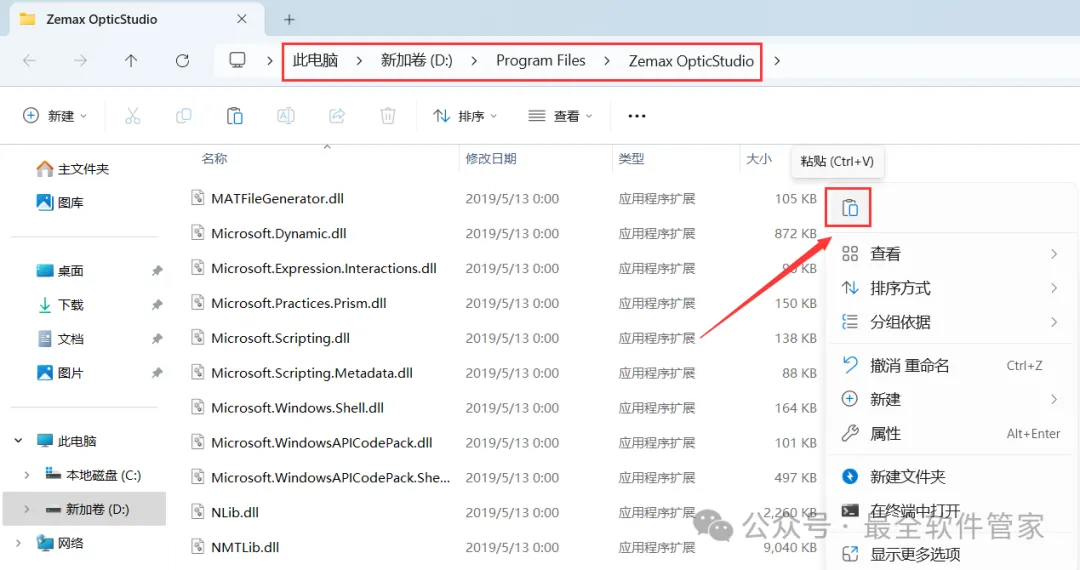Unpin 桌面 using its pin icon
Viewport: 1080px width, 570px height.
pos(157,271)
